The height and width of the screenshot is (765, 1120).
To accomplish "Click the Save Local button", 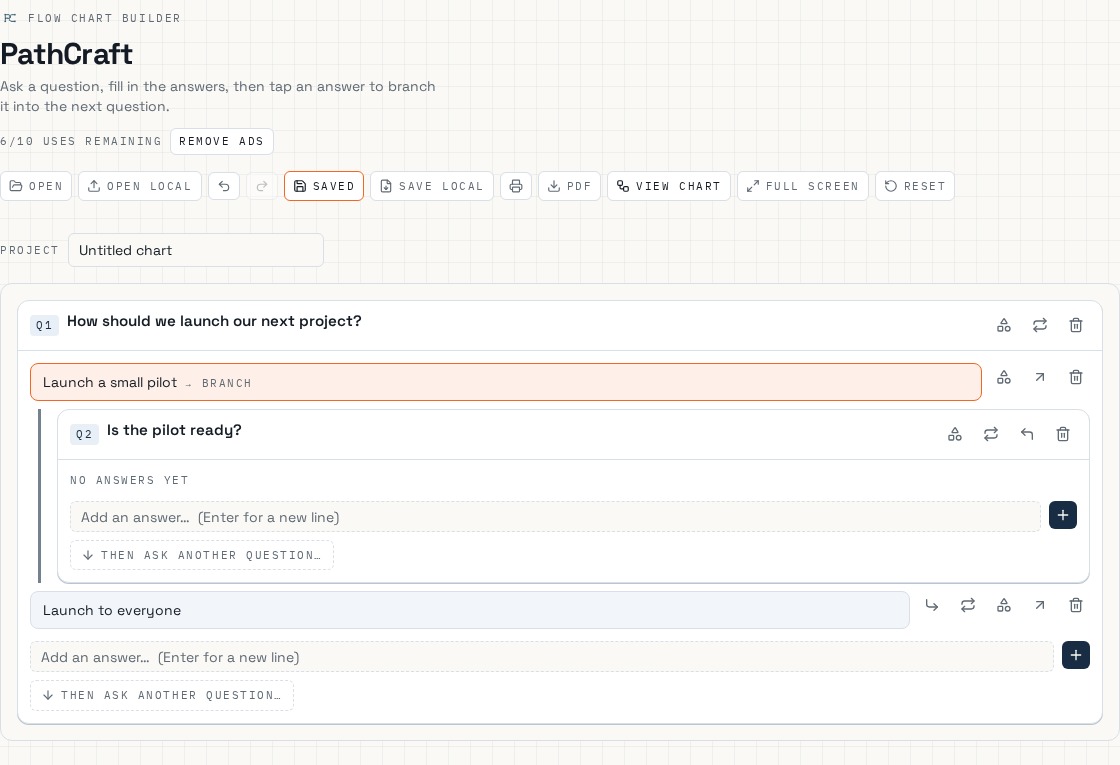I will click(x=432, y=186).
